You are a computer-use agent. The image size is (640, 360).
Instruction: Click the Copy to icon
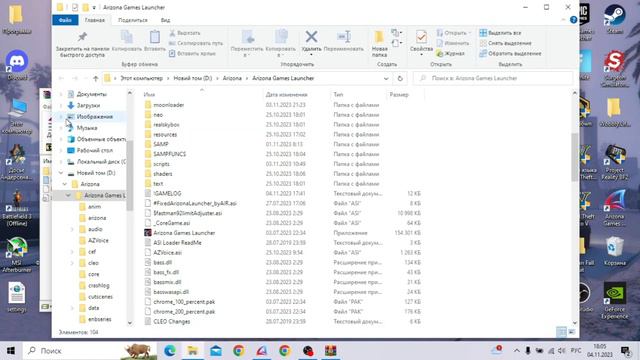(x=280, y=43)
